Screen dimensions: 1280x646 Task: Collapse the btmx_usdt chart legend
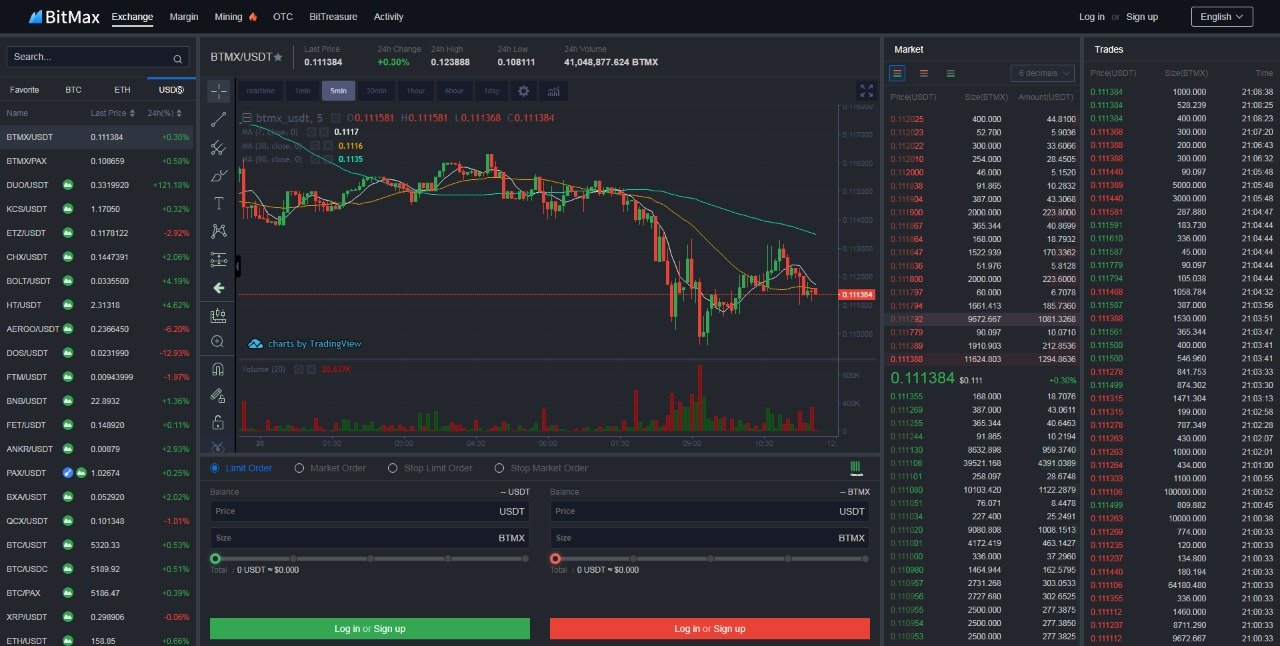[x=248, y=118]
